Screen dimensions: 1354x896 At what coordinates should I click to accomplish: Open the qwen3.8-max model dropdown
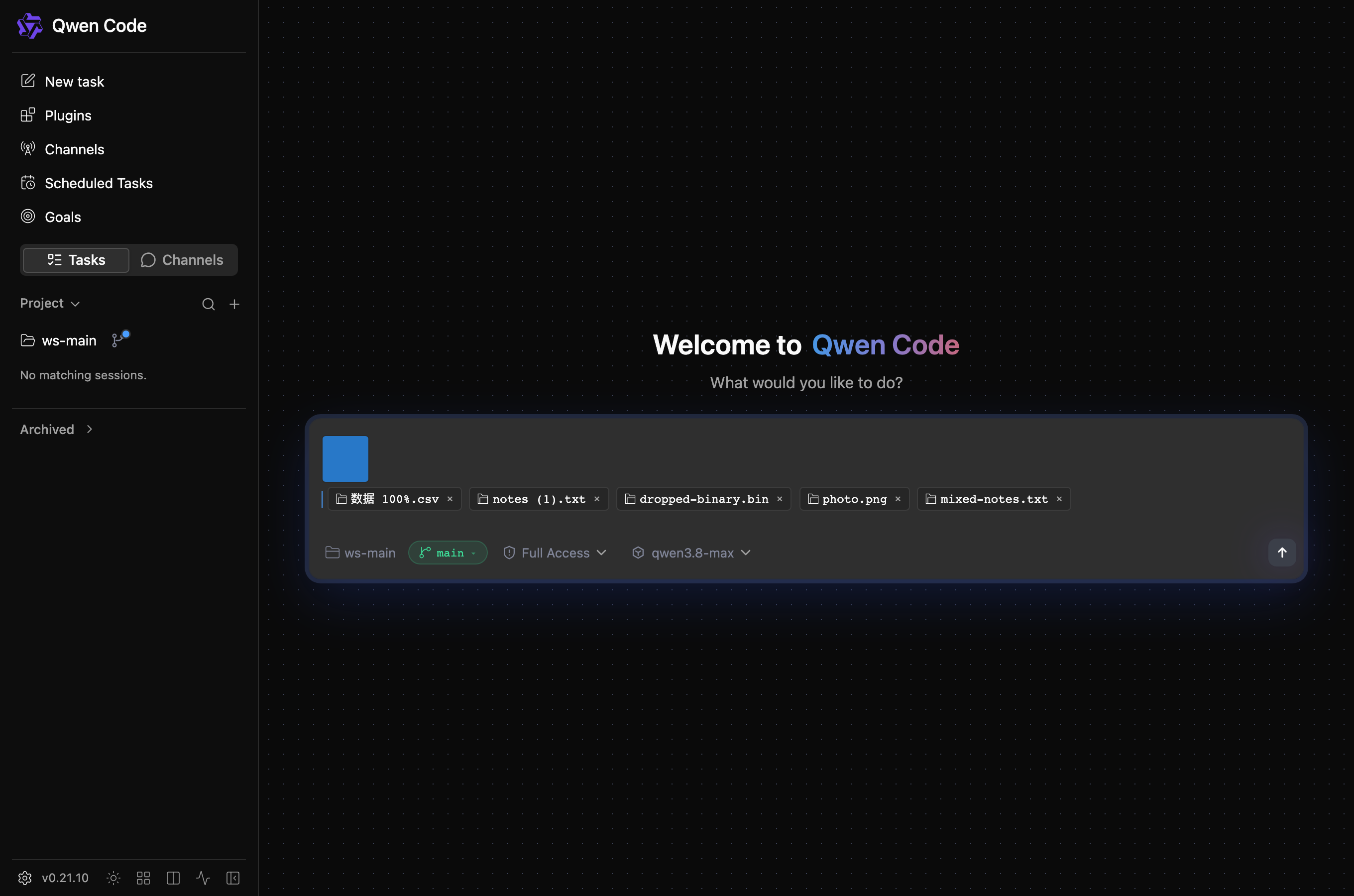(691, 553)
